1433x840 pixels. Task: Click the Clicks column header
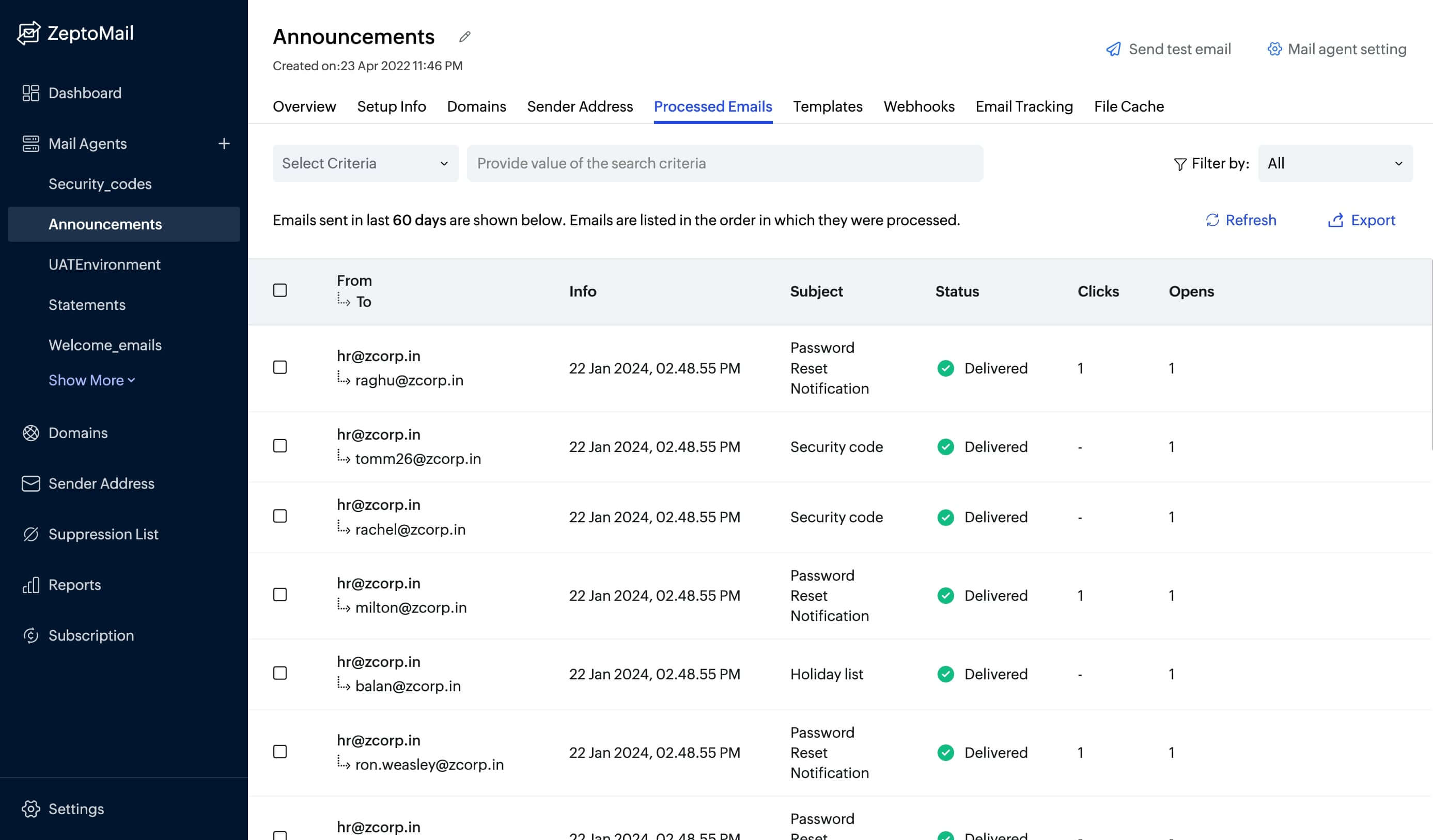pyautogui.click(x=1098, y=291)
